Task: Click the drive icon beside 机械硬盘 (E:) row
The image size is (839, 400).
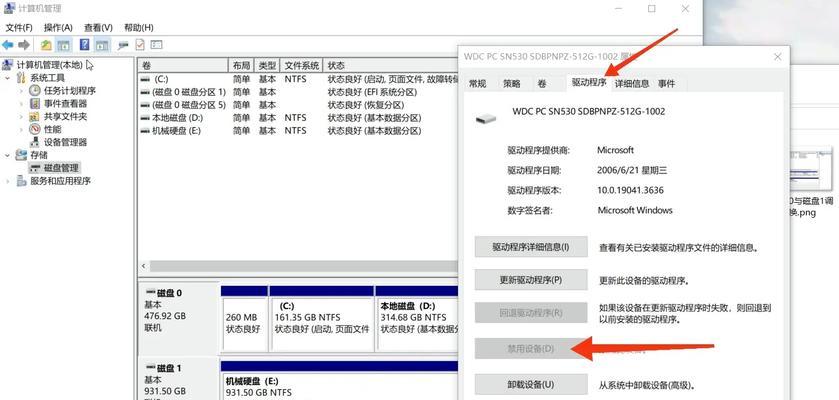Action: click(145, 130)
